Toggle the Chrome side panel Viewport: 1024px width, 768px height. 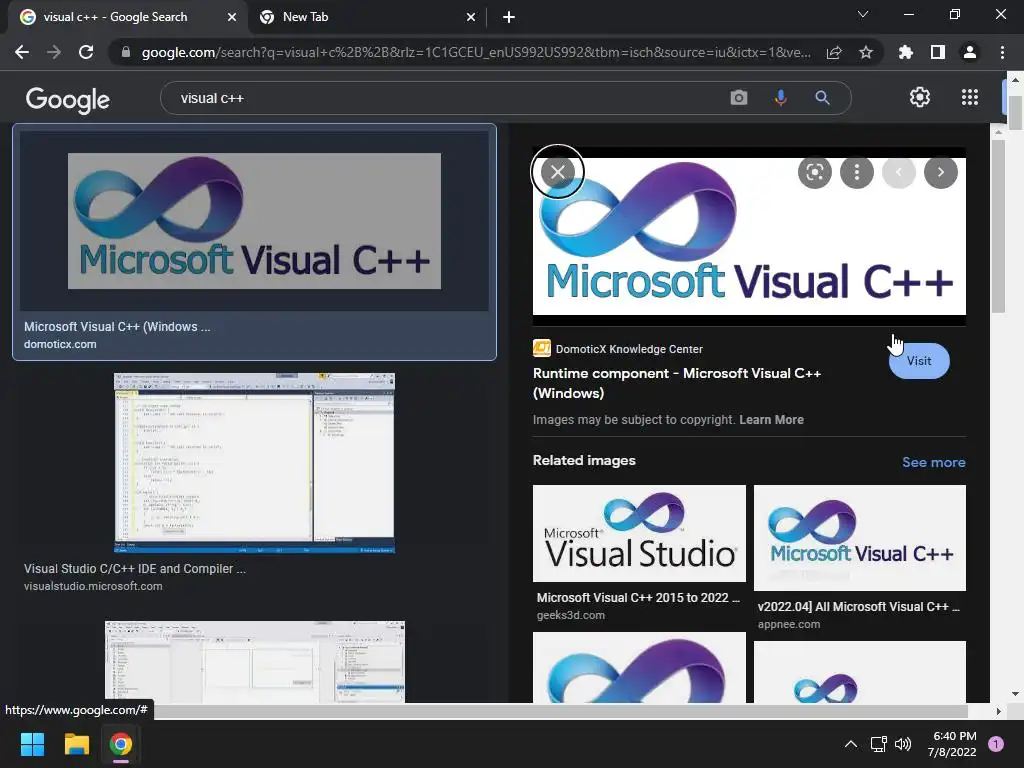pos(938,52)
